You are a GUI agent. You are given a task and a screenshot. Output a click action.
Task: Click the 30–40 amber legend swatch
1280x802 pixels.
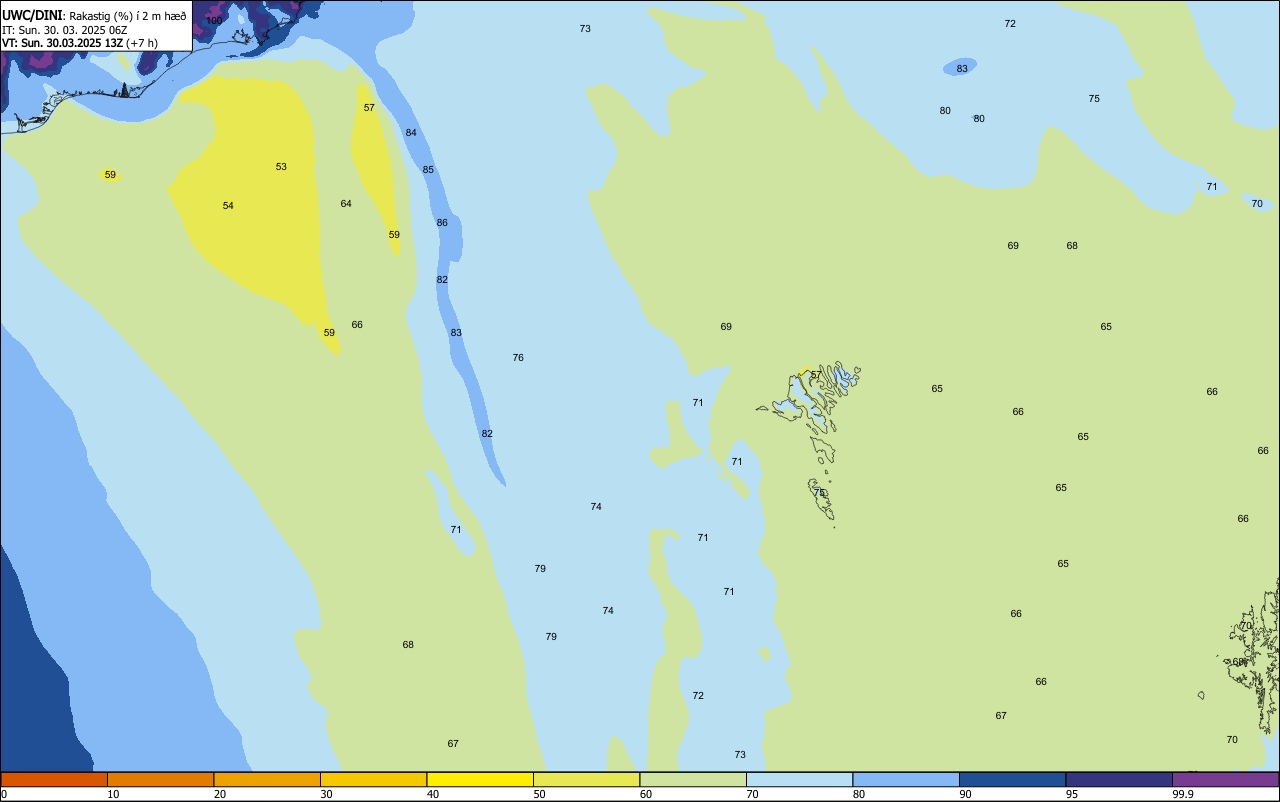[x=373, y=779]
